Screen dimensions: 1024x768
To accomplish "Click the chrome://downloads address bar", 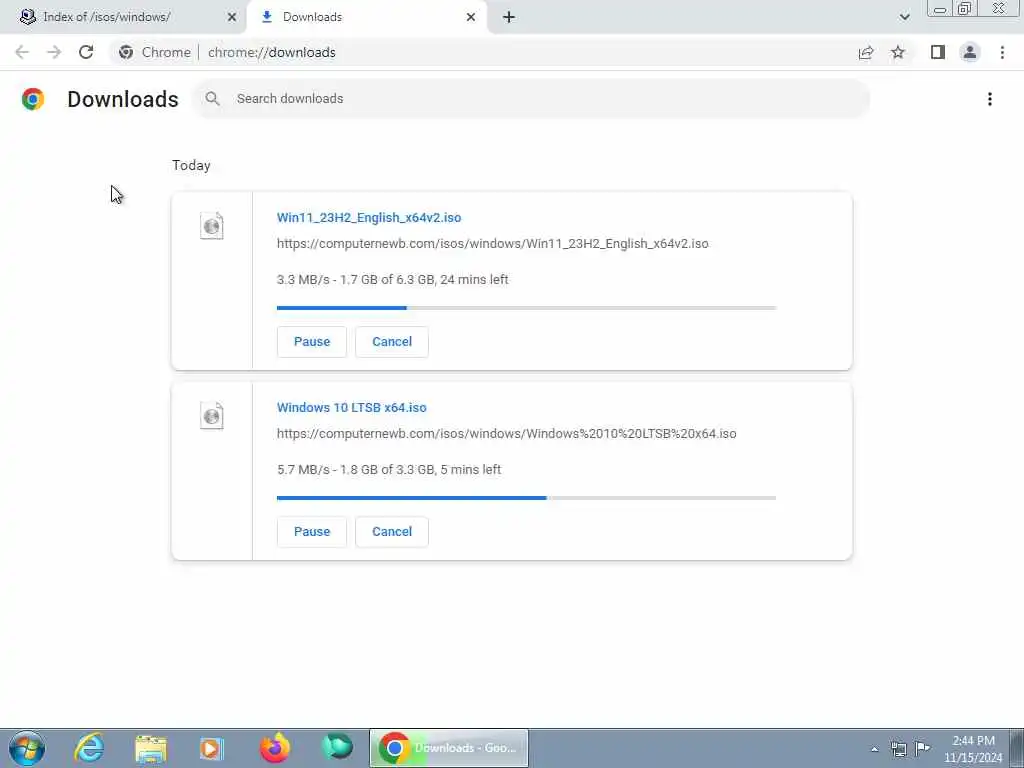I will (x=271, y=52).
